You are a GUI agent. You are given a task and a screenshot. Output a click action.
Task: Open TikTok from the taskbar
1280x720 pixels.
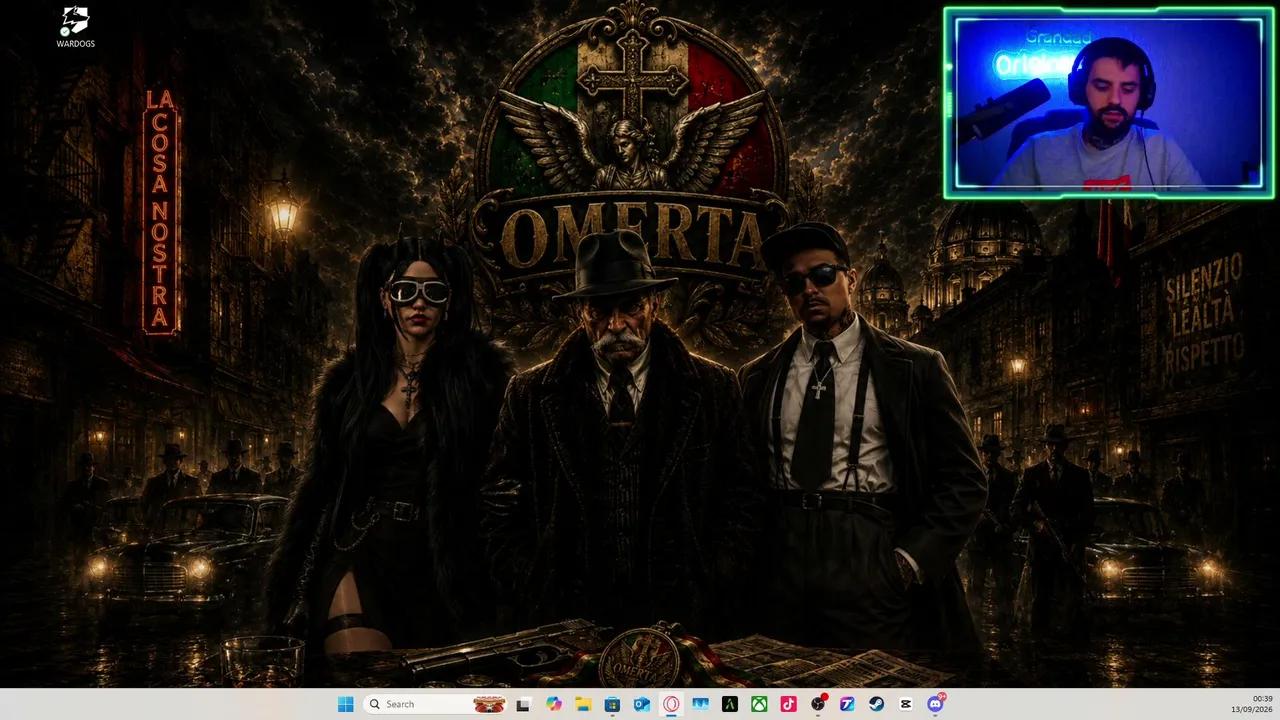(788, 704)
